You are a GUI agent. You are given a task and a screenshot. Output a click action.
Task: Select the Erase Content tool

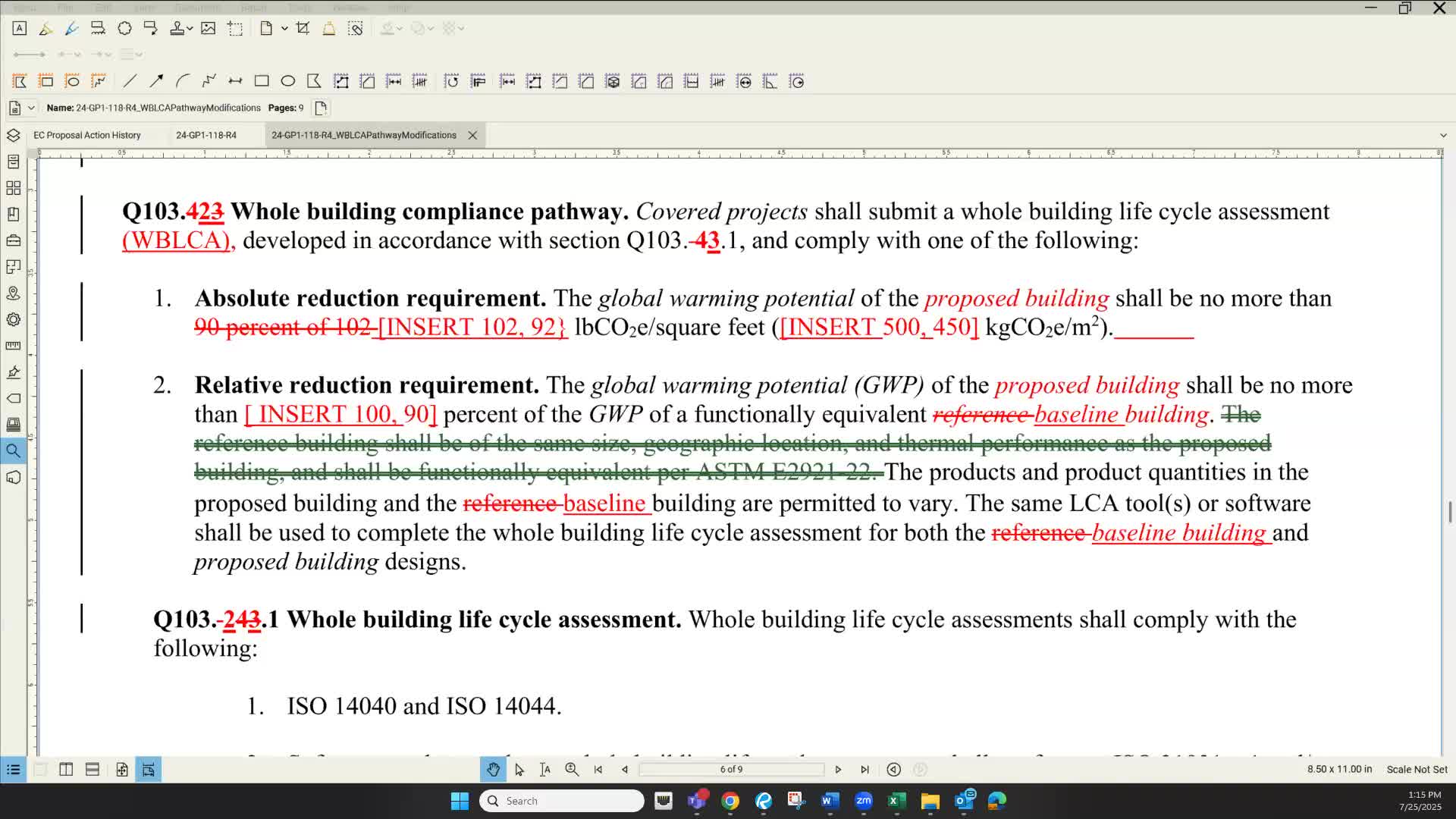click(356, 28)
